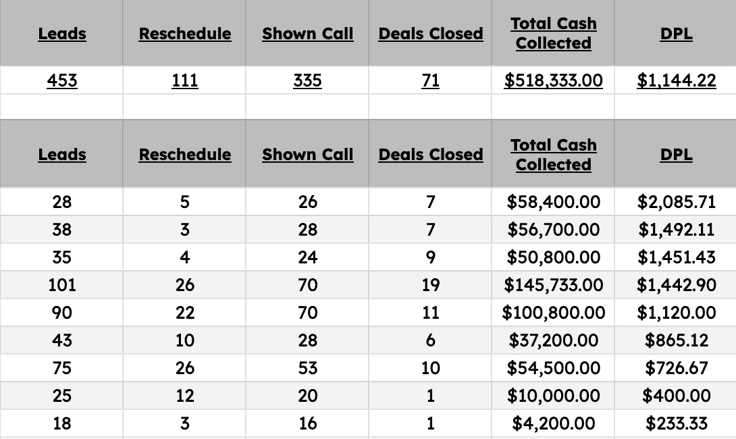Screen dimensions: 736x439
Task: Click the DPL cell showing $400.00
Action: coord(676,396)
